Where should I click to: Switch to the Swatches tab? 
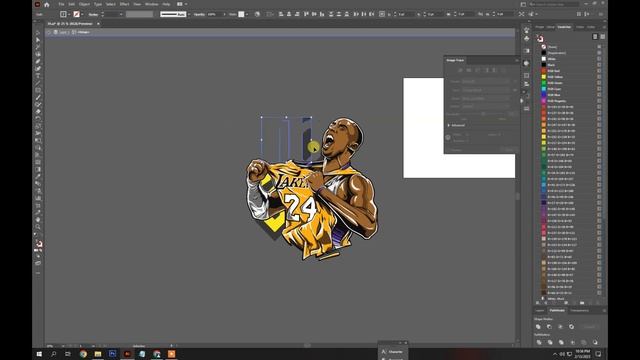click(x=564, y=27)
